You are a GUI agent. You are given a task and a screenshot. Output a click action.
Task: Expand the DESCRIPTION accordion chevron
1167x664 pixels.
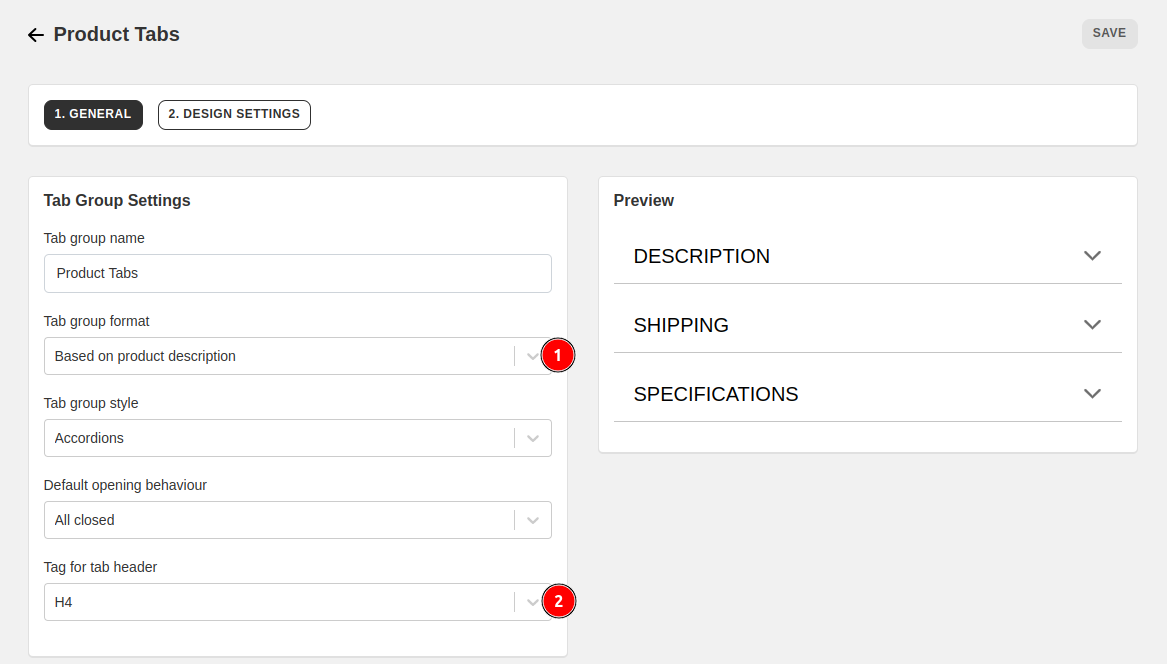pyautogui.click(x=1092, y=256)
